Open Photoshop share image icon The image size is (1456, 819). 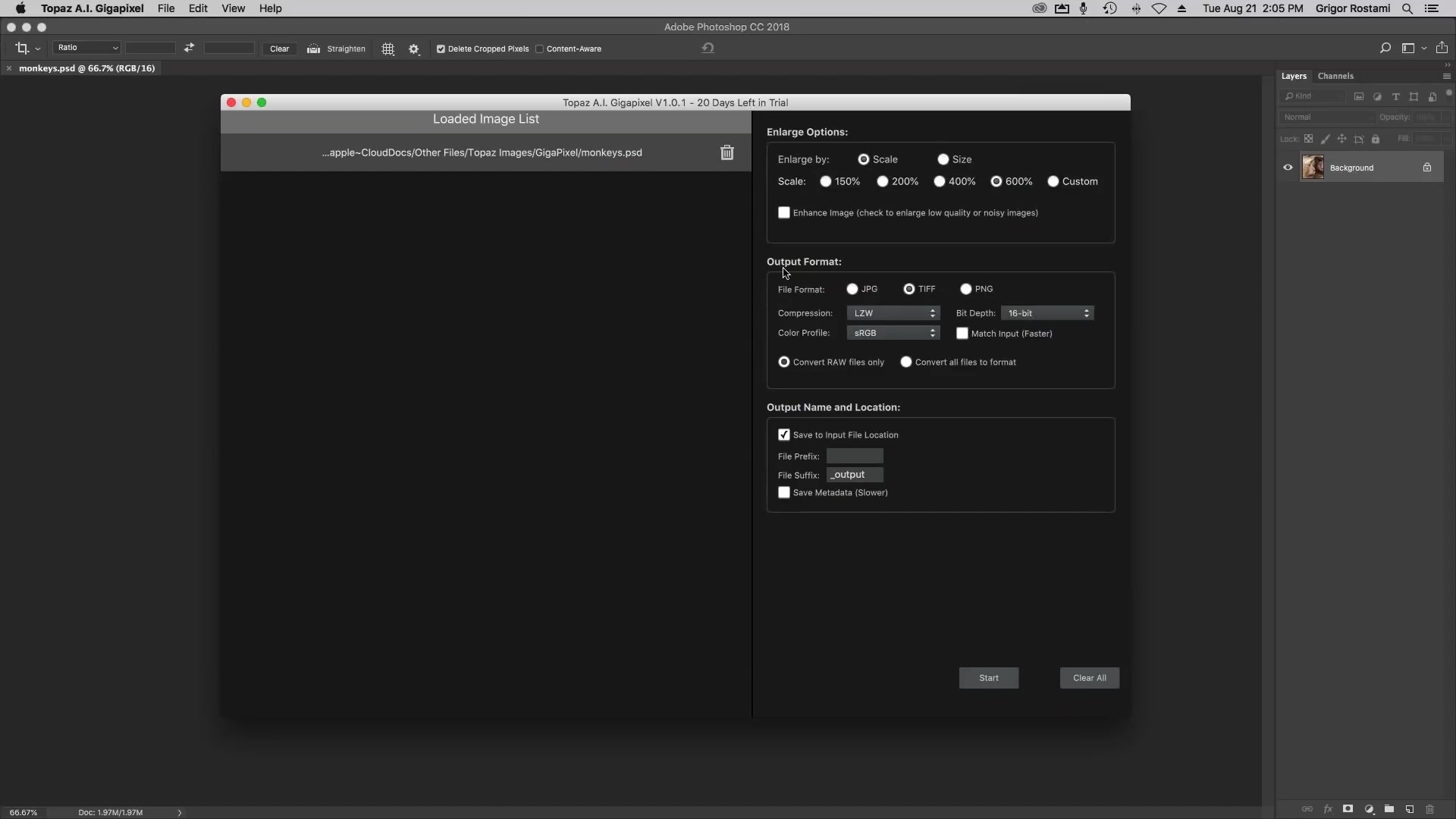click(x=1442, y=48)
